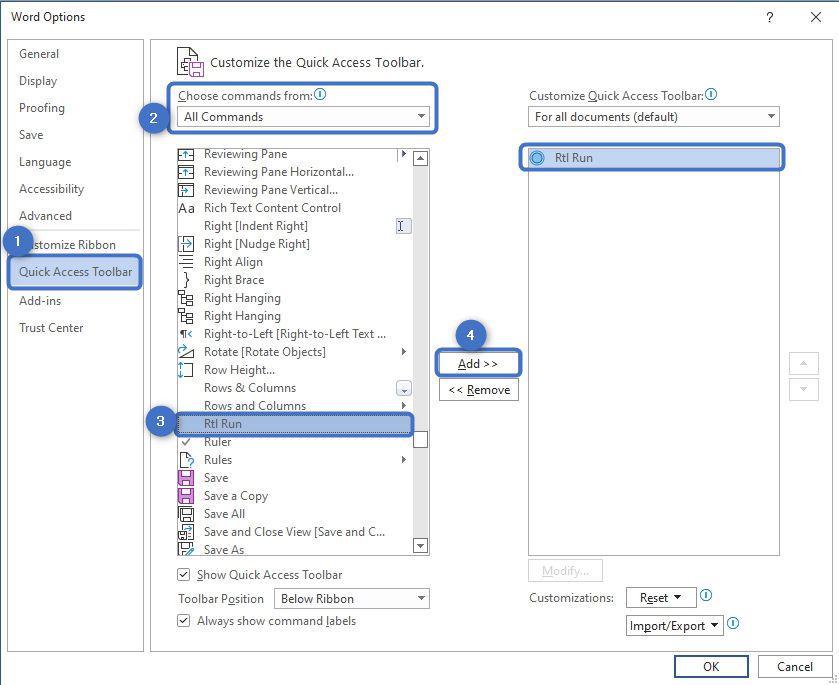Select the Ruler command in the list

(x=295, y=442)
